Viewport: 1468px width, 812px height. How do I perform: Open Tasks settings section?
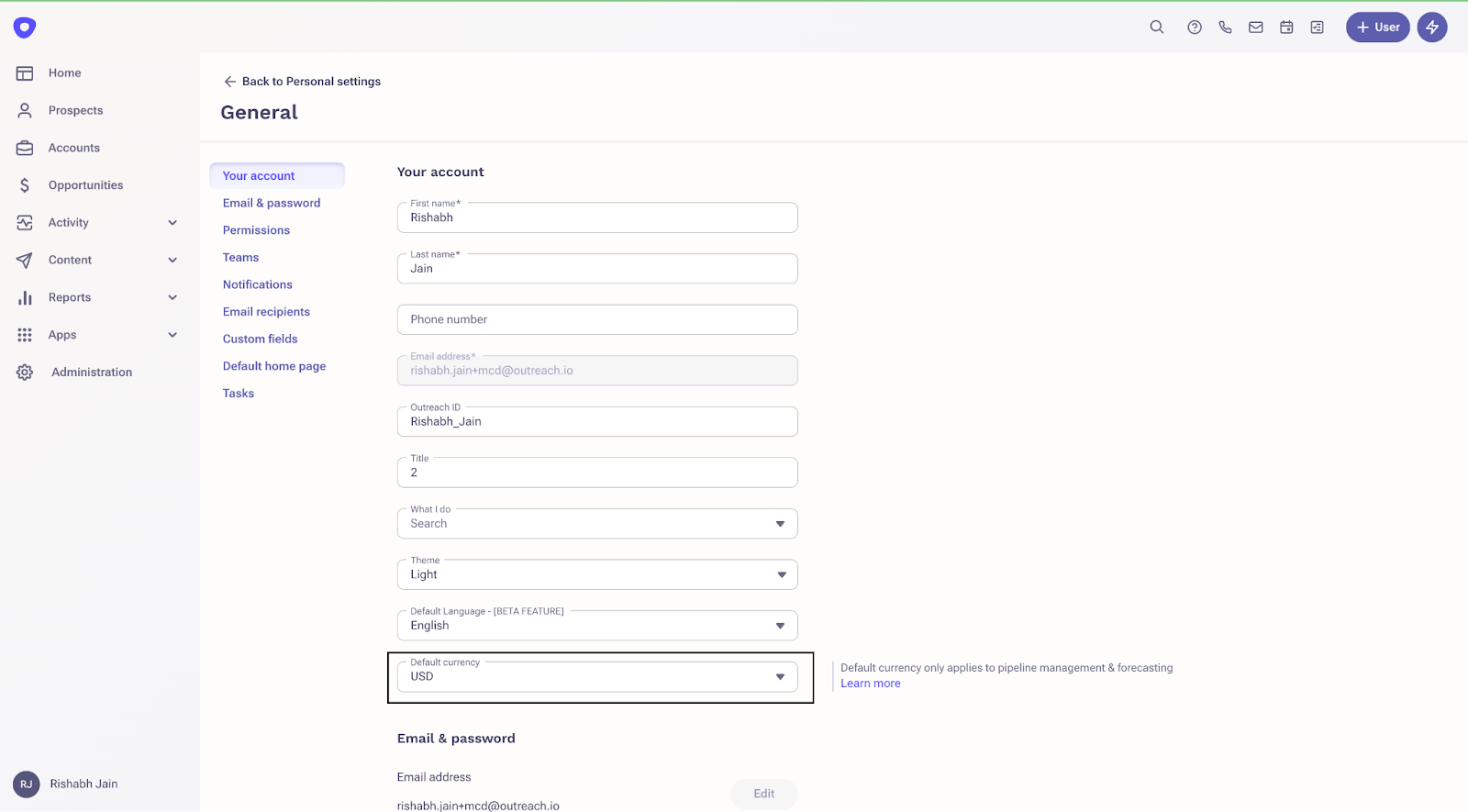[x=239, y=394]
